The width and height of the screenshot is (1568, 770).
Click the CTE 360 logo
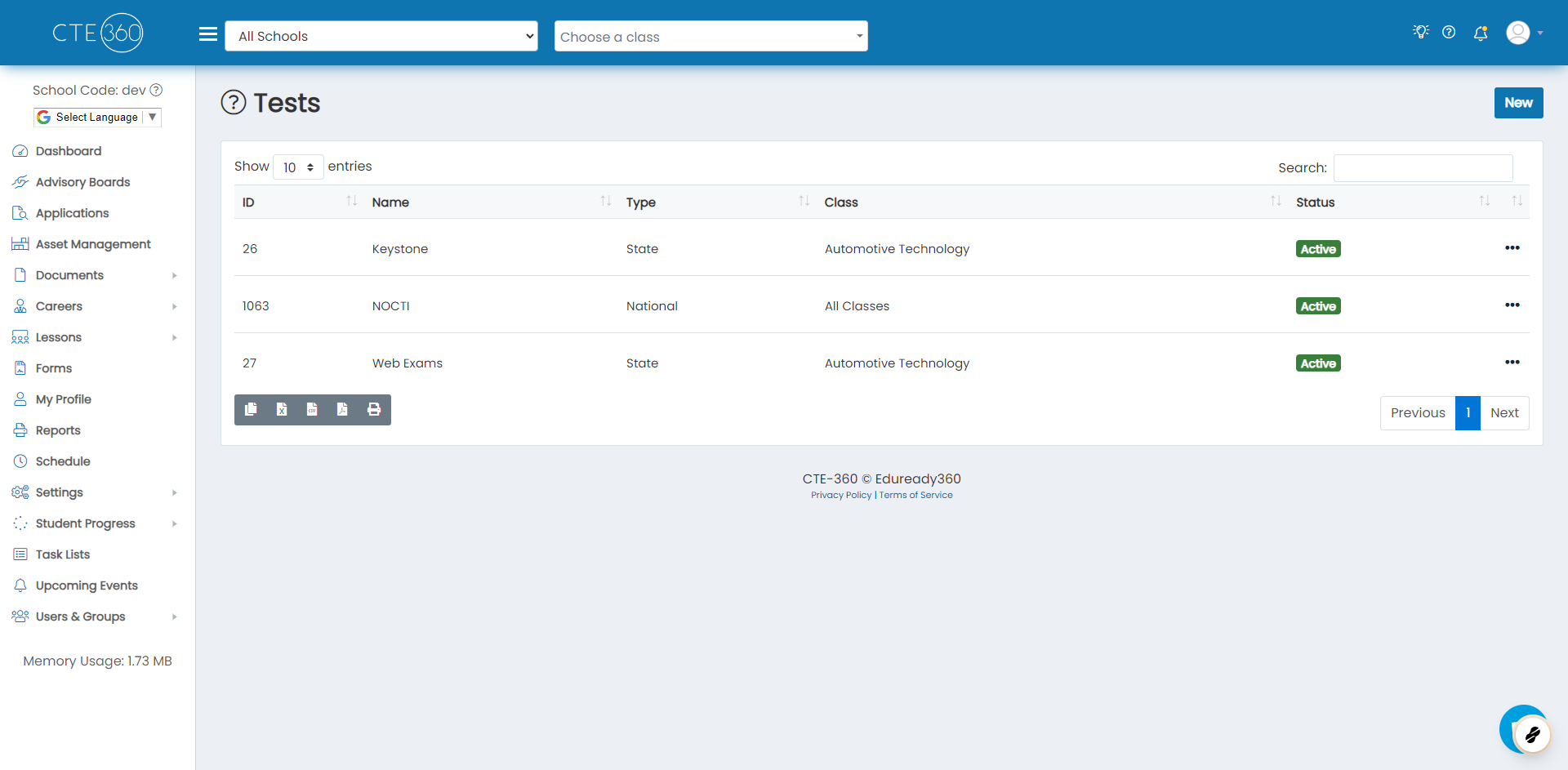click(x=98, y=33)
